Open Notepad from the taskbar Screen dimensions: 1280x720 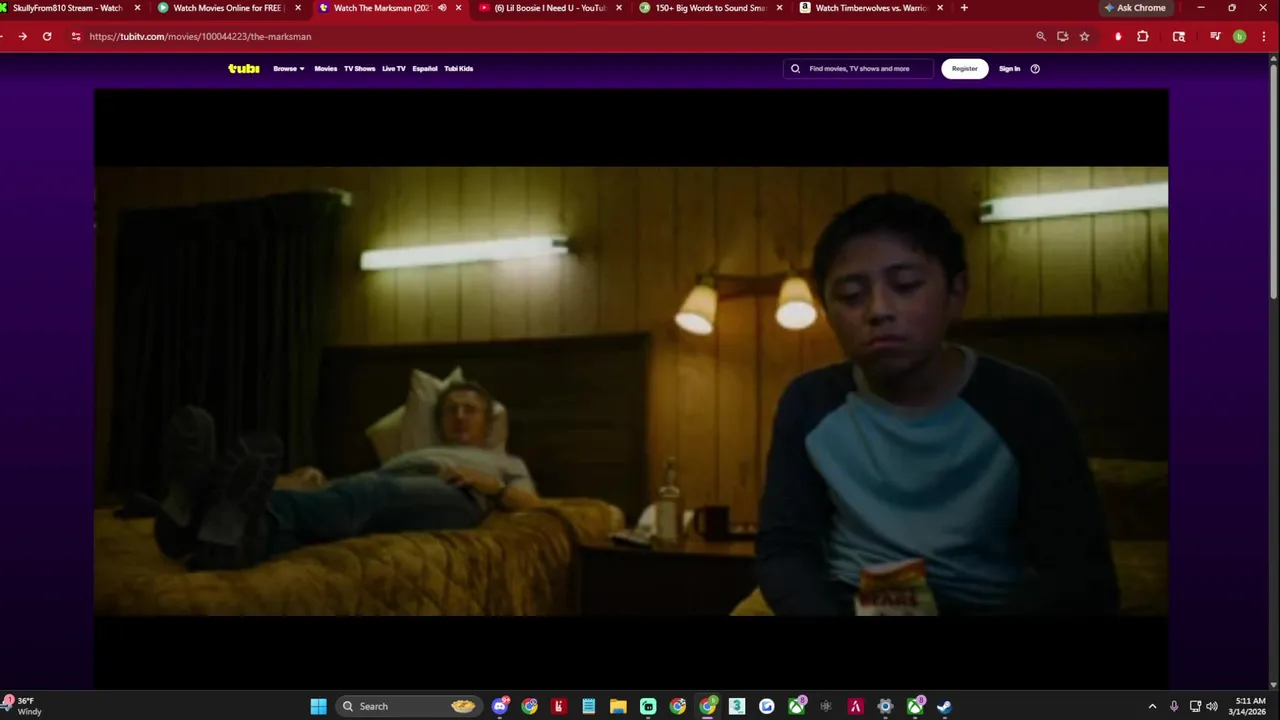point(589,706)
